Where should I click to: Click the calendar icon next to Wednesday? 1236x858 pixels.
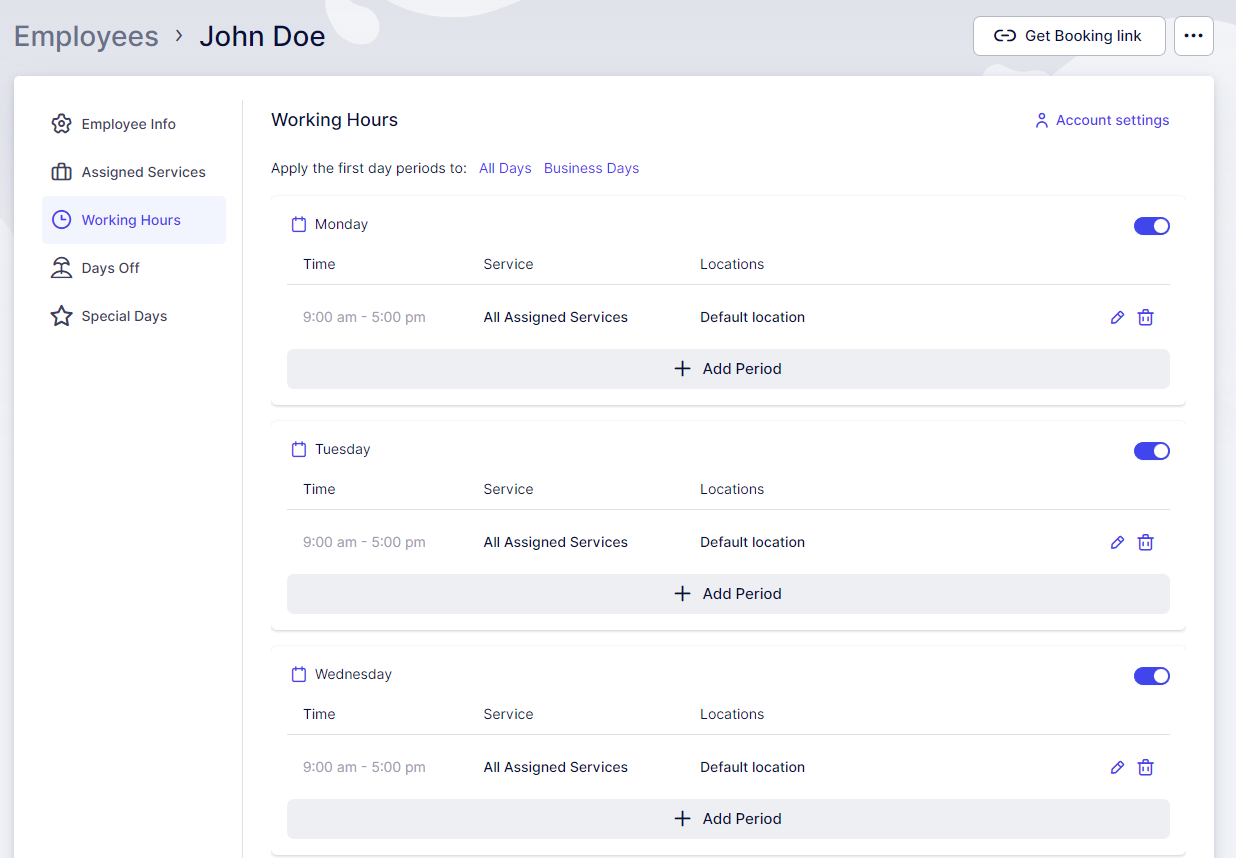coord(298,674)
